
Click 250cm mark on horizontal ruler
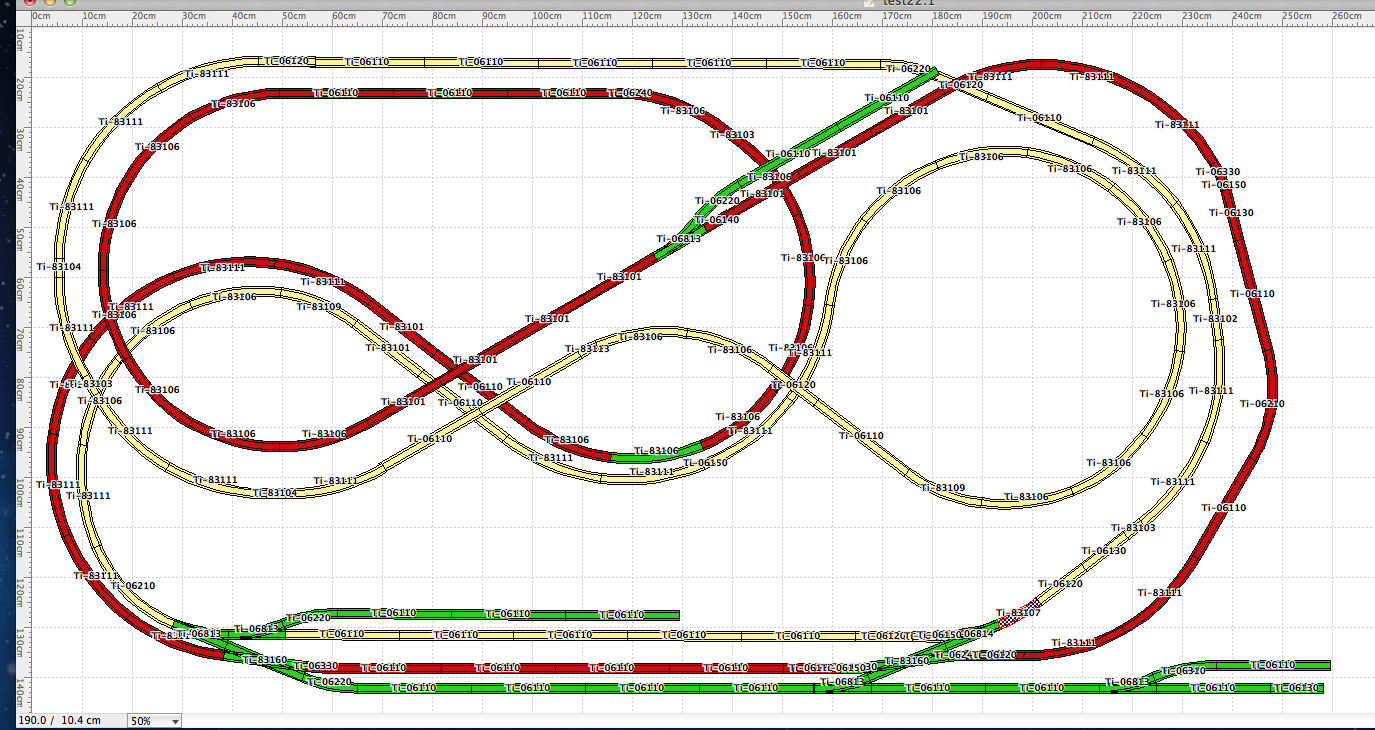1298,16
